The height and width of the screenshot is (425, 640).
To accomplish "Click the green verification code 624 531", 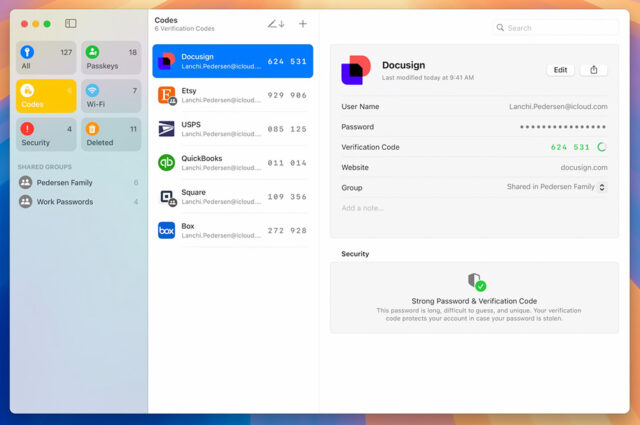I will [x=570, y=147].
